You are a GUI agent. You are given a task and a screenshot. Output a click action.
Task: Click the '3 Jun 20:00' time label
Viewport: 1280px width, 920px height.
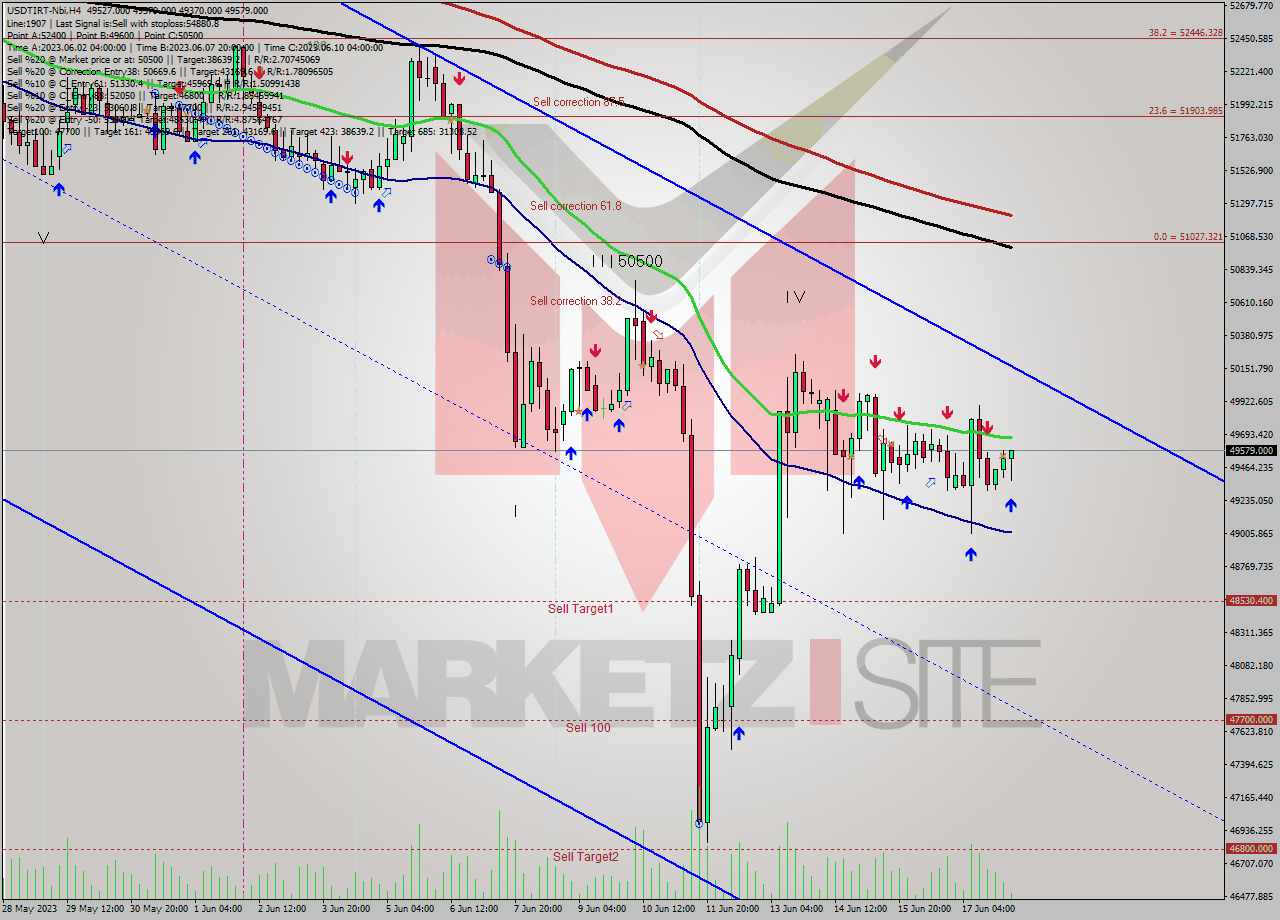(x=347, y=909)
